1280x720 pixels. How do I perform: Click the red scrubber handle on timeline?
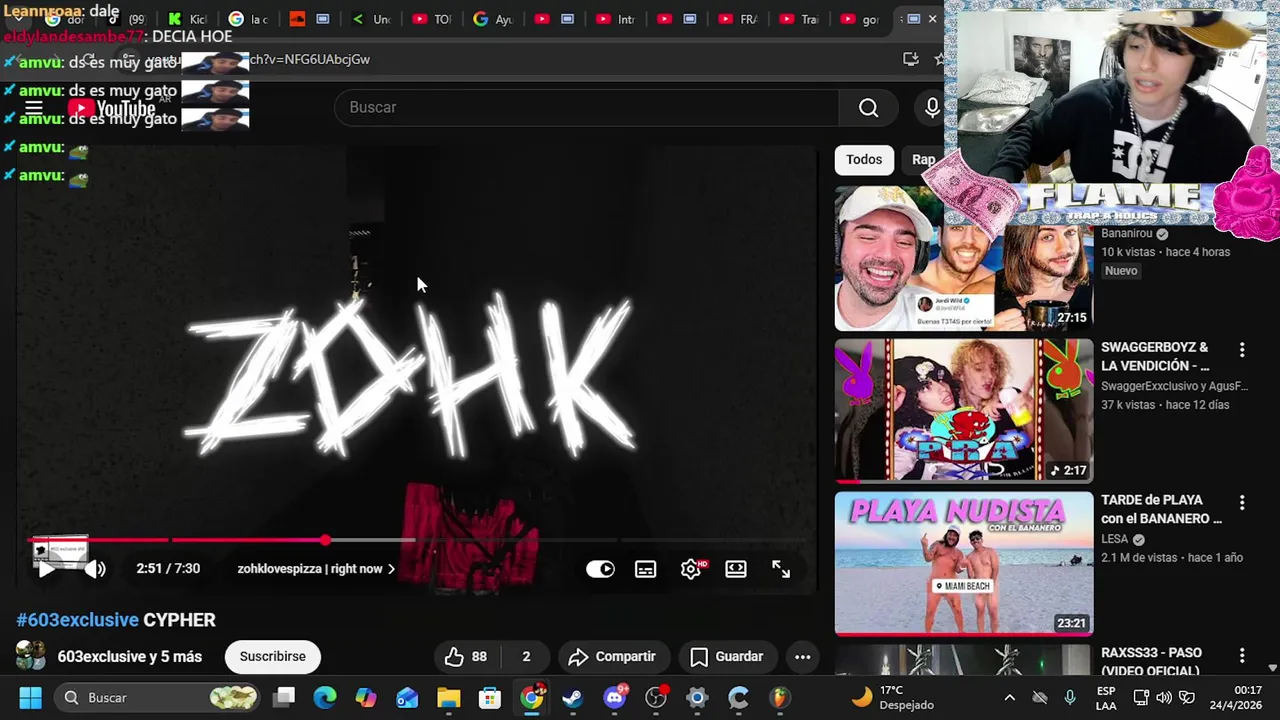coord(326,540)
